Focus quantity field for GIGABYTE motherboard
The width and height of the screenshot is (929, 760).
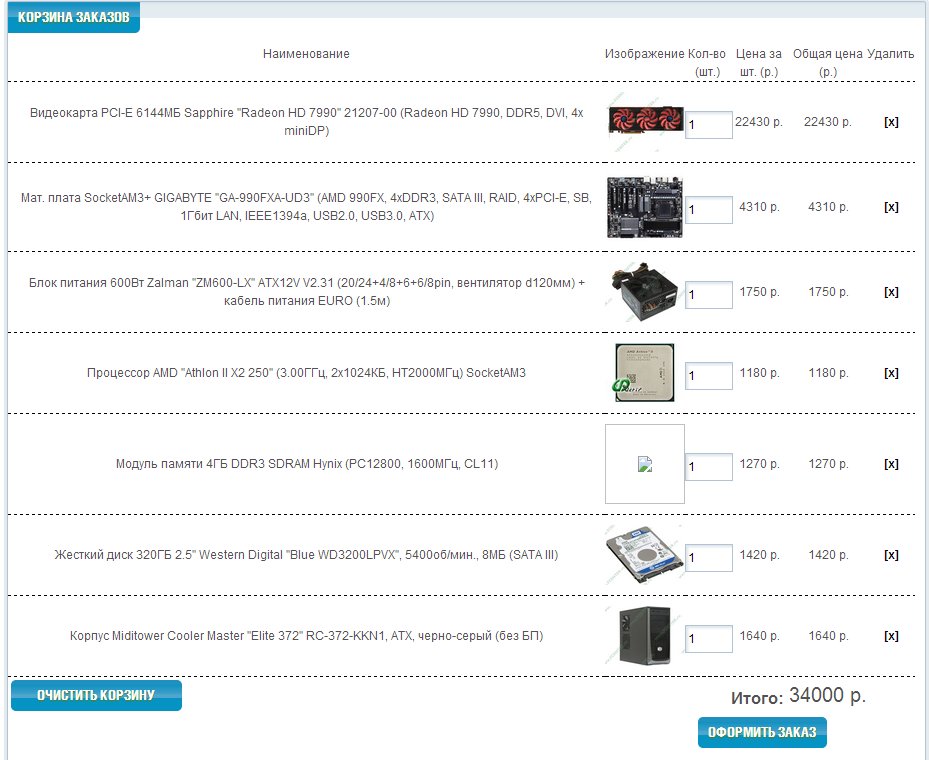709,210
